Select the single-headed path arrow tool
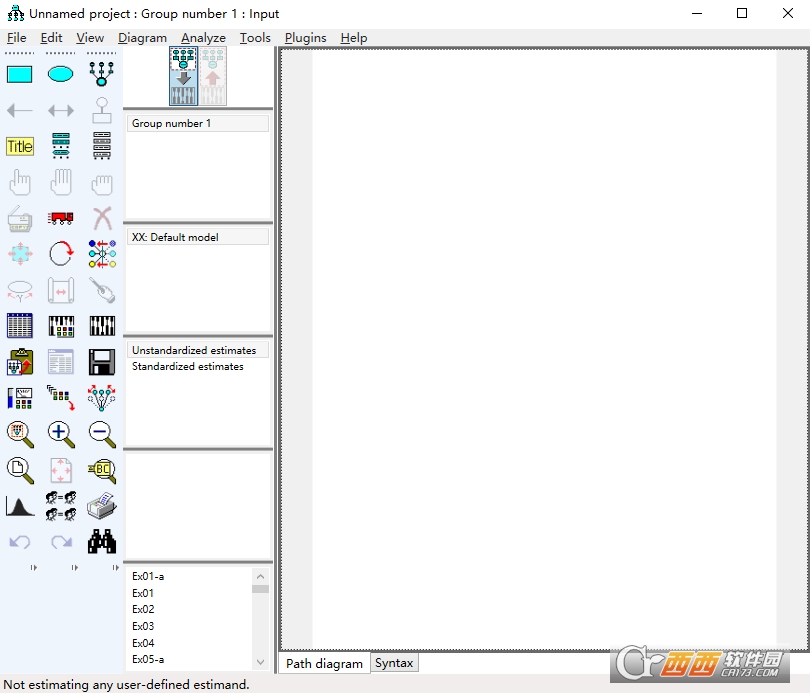 [20, 111]
